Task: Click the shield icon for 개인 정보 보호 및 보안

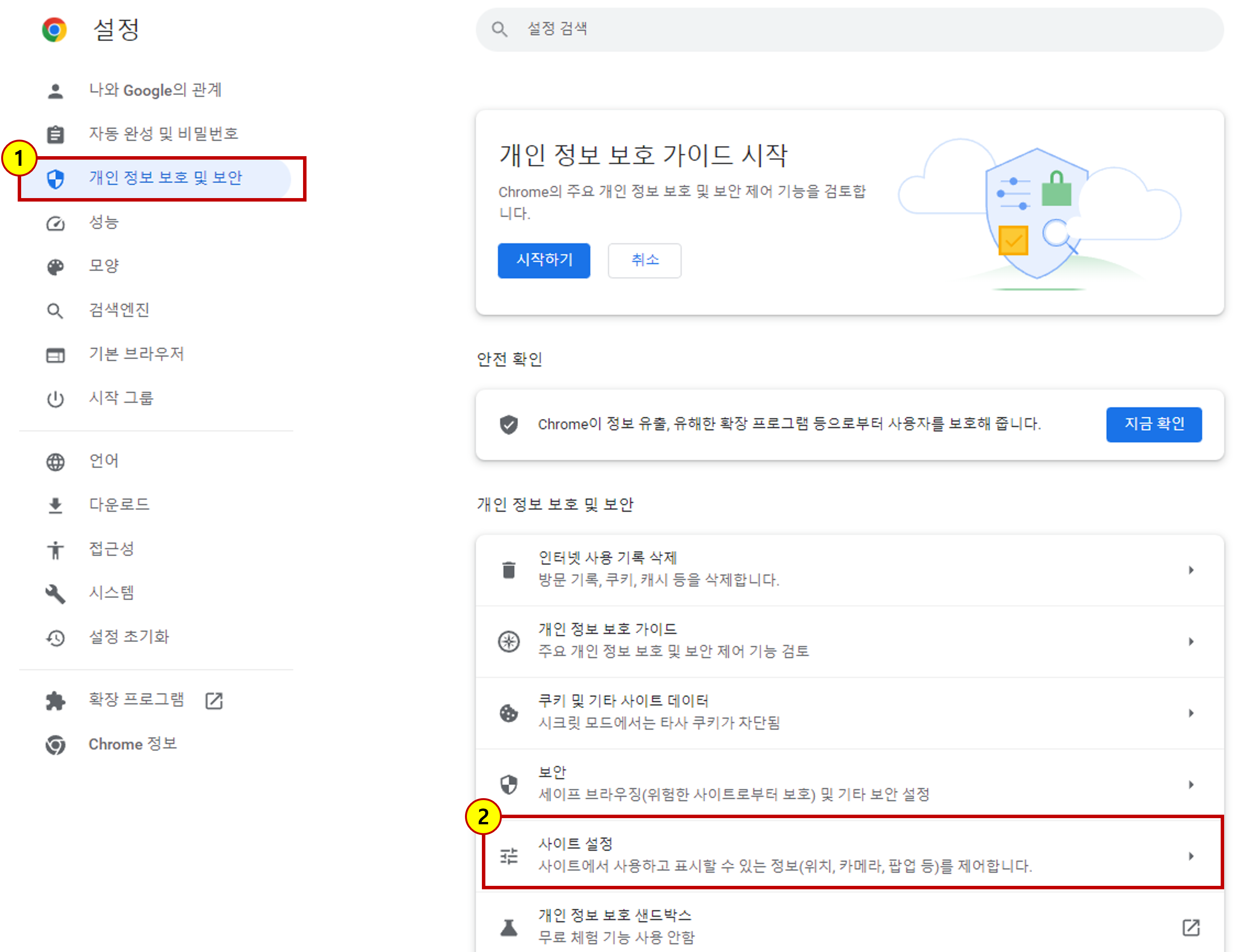Action: pos(55,179)
